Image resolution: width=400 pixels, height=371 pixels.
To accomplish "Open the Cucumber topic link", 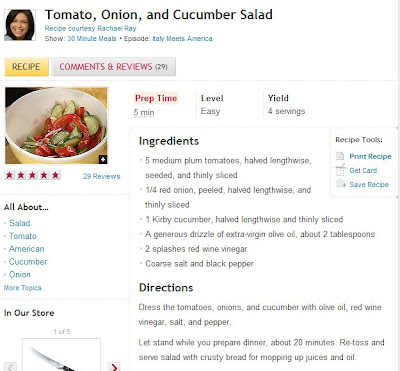I will [28, 262].
